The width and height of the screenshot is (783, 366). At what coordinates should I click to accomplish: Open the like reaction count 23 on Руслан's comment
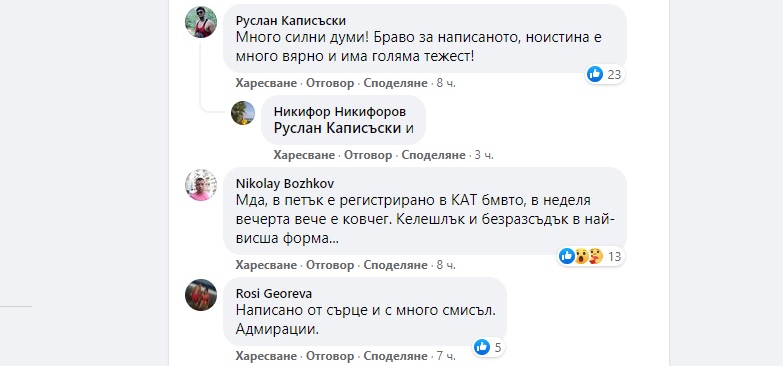pos(604,74)
